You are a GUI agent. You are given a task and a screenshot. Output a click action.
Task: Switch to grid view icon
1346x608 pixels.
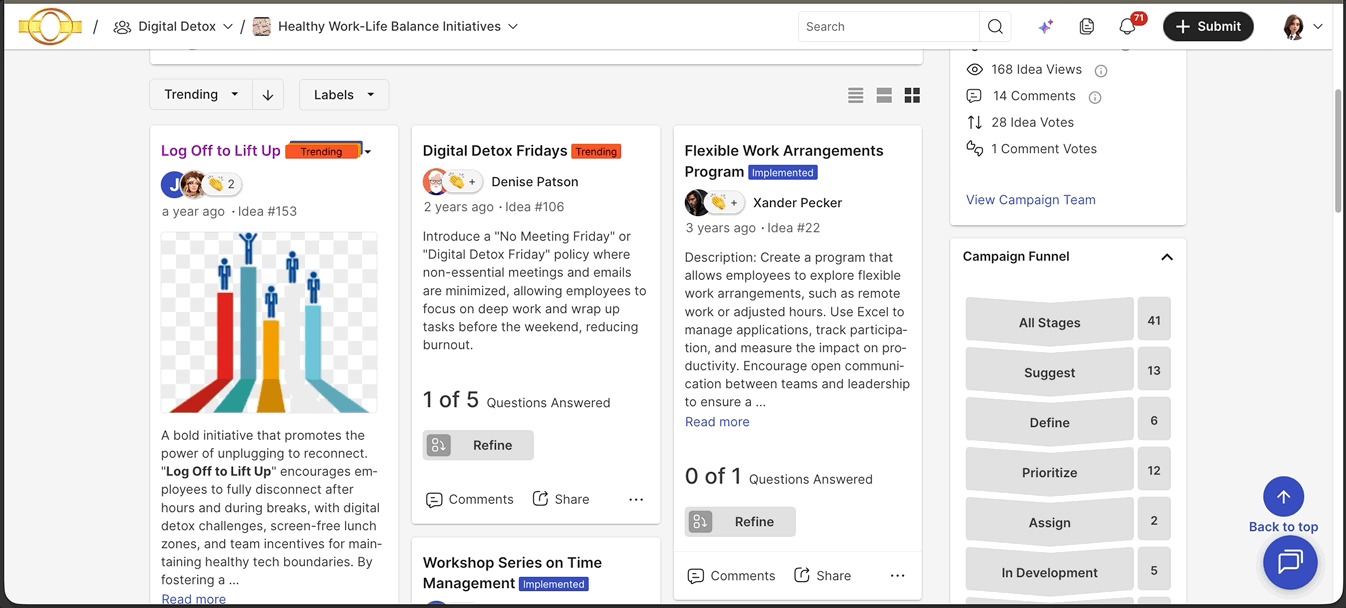click(912, 95)
